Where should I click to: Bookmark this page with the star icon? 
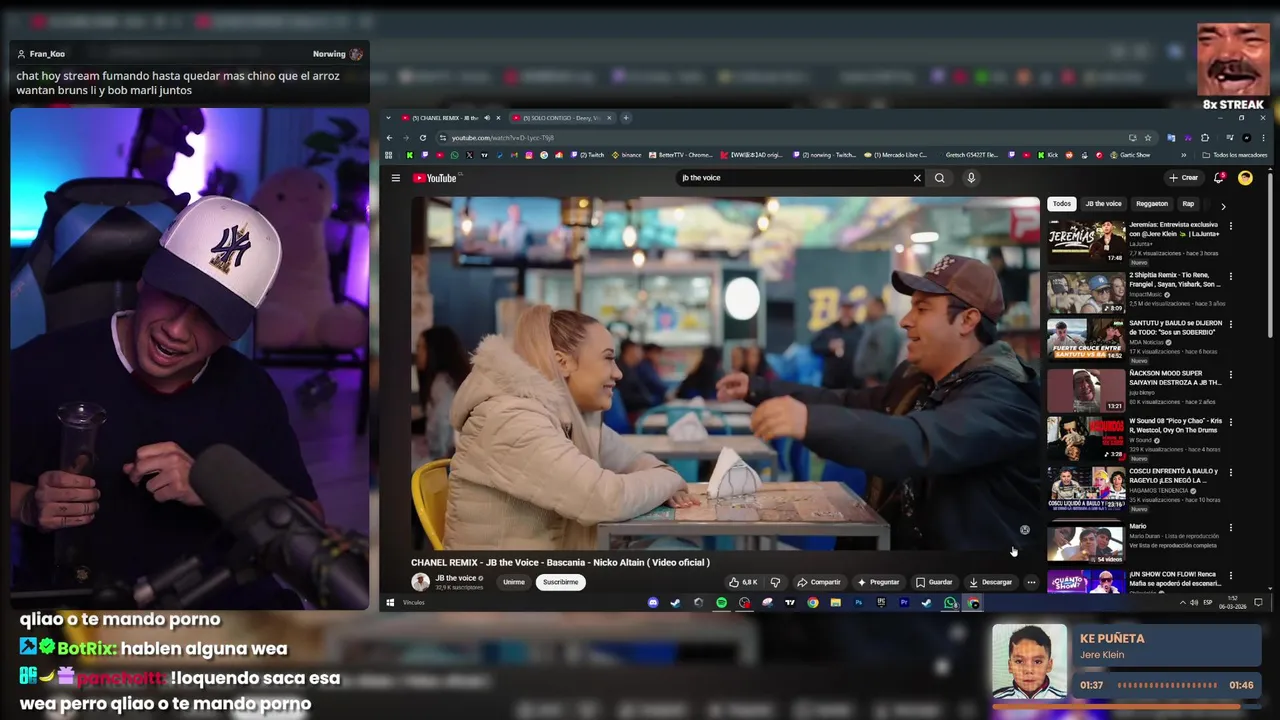point(1148,138)
